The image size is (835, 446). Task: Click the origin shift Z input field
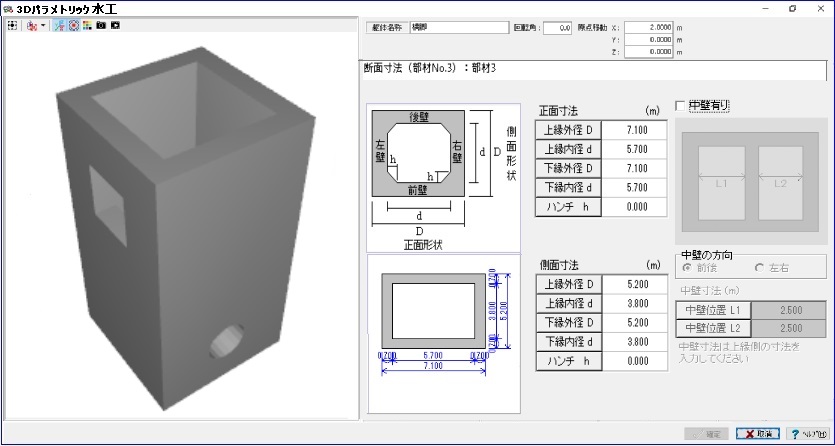point(649,52)
